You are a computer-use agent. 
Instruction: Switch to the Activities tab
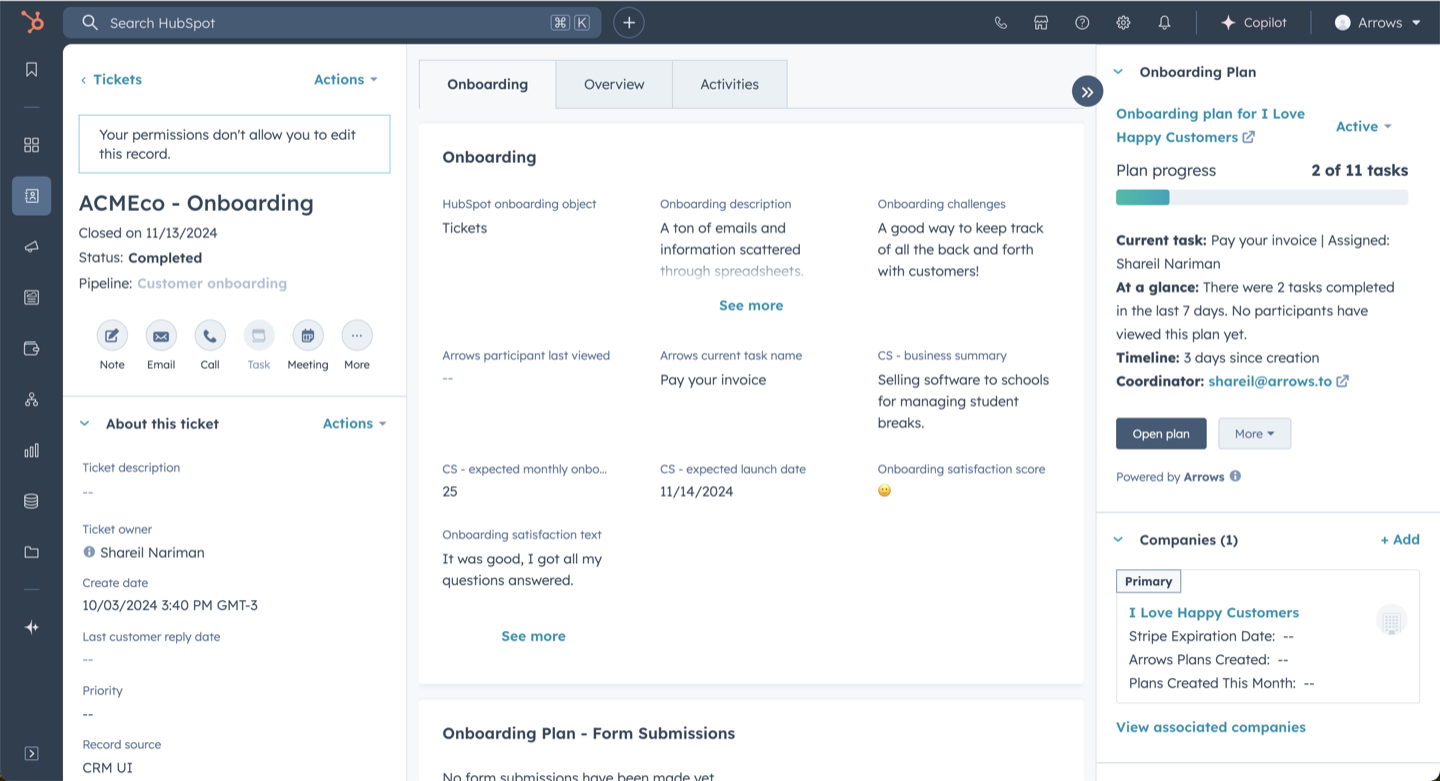tap(729, 84)
